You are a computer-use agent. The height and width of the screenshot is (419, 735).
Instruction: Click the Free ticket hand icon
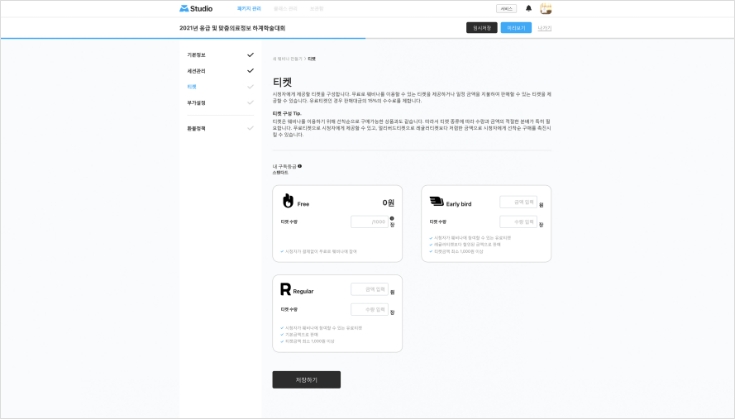[288, 201]
